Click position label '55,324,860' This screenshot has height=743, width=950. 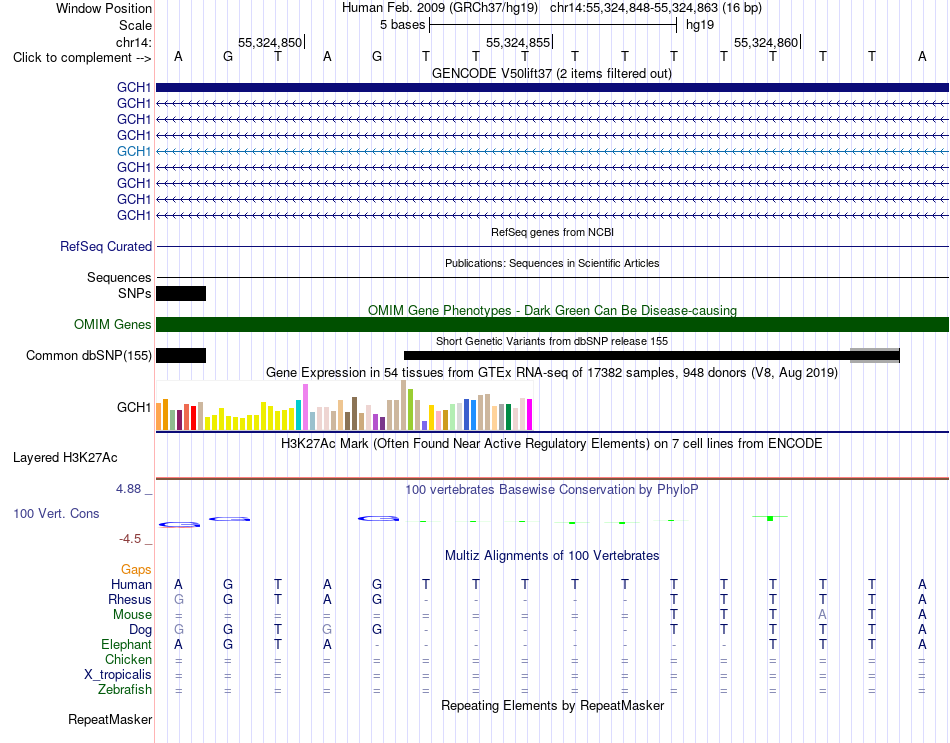(x=766, y=42)
